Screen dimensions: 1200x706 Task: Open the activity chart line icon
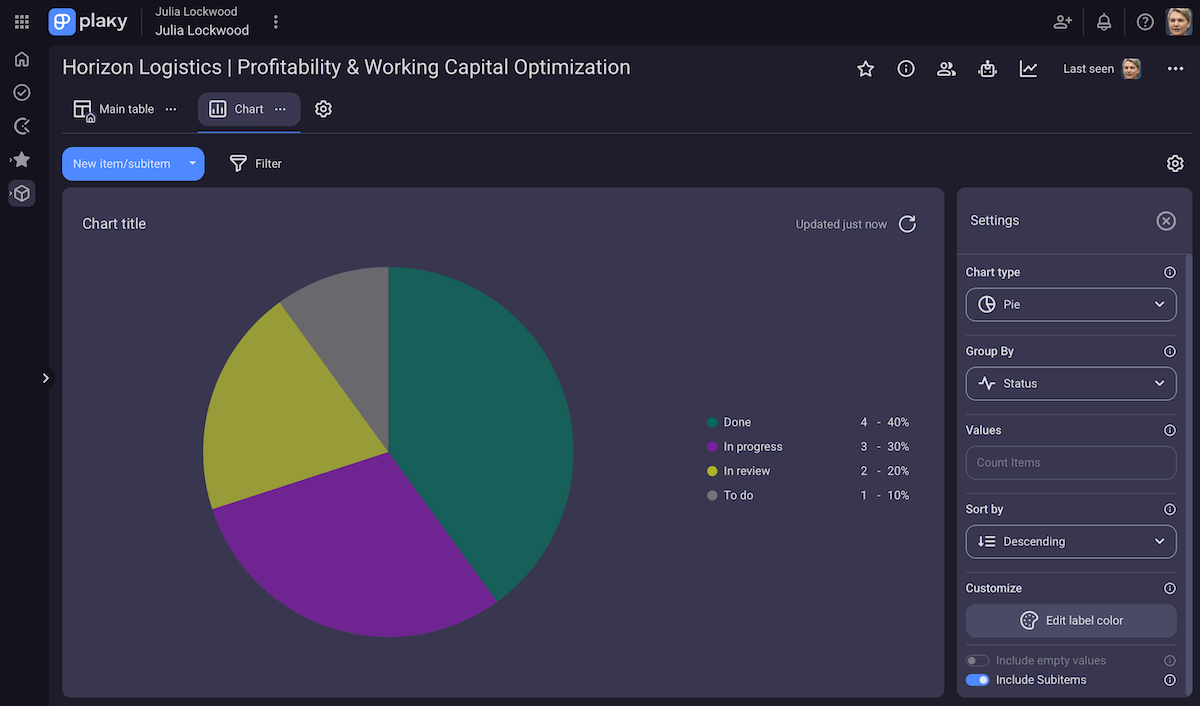point(1028,69)
